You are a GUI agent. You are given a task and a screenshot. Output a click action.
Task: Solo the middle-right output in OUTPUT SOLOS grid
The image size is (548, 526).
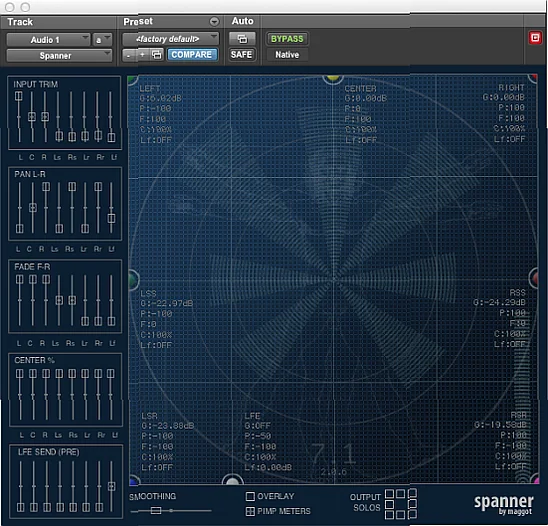[x=412, y=504]
